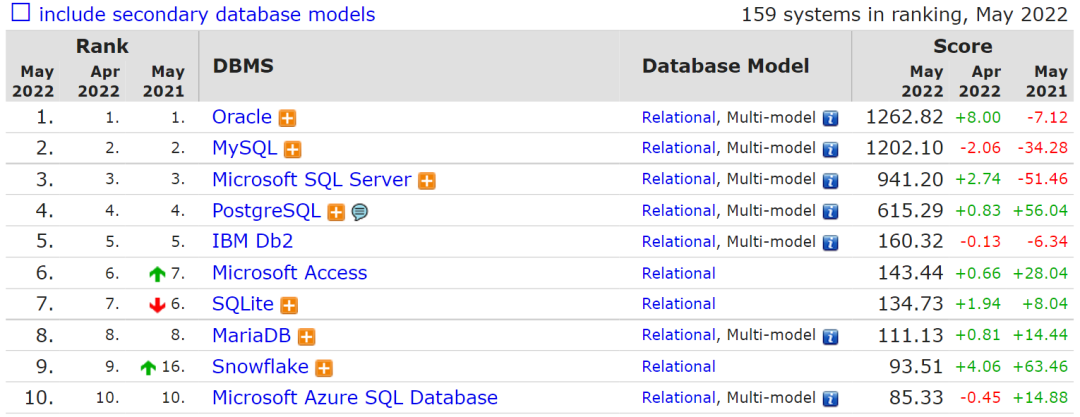The image size is (1080, 417).
Task: Click the orange plus icon beside MySQL
Action: pyautogui.click(x=292, y=149)
